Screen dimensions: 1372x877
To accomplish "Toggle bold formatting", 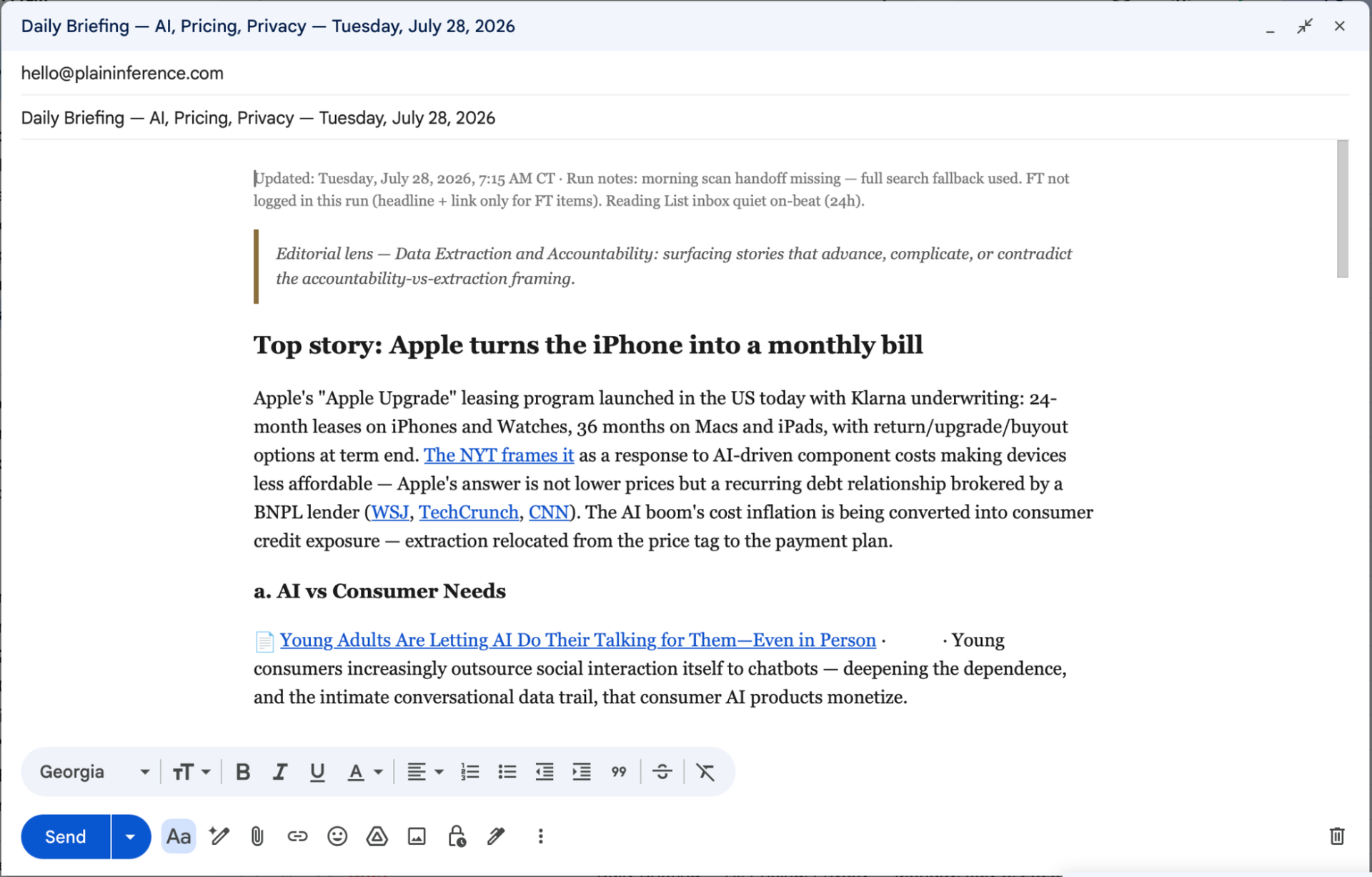I will [x=243, y=772].
